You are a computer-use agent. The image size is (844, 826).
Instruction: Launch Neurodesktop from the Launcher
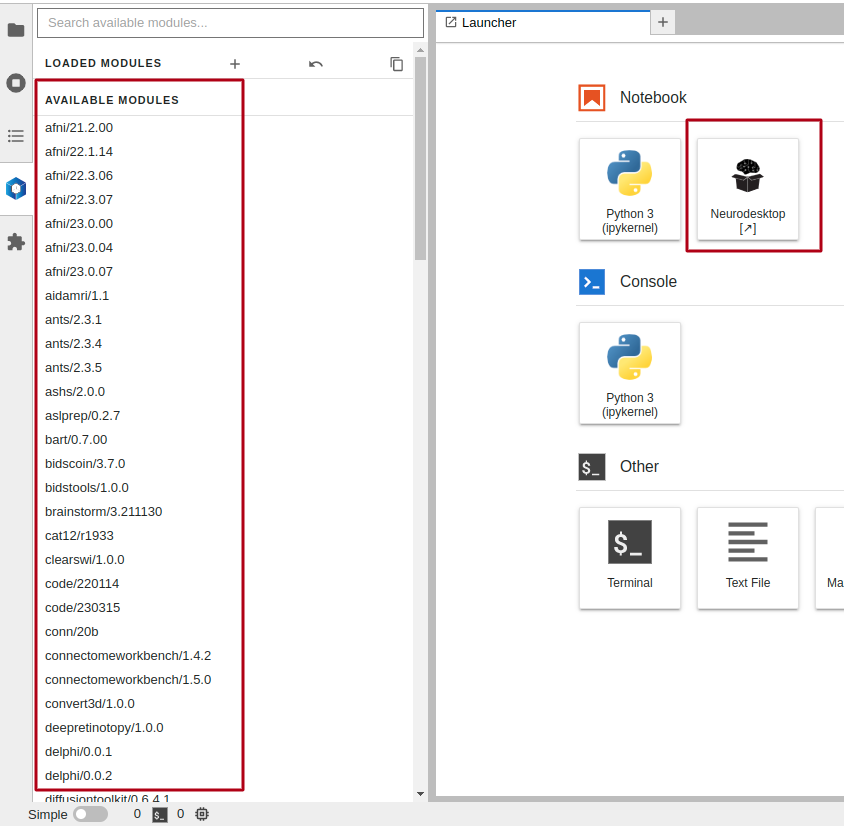[748, 189]
